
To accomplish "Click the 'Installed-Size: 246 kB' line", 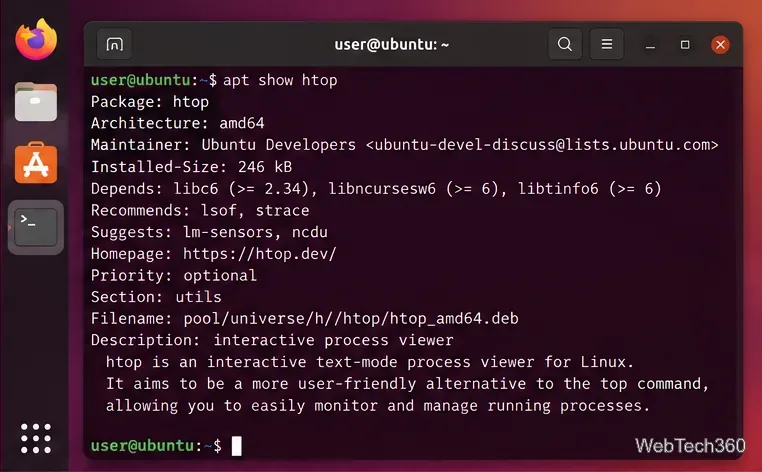I will 191,167.
